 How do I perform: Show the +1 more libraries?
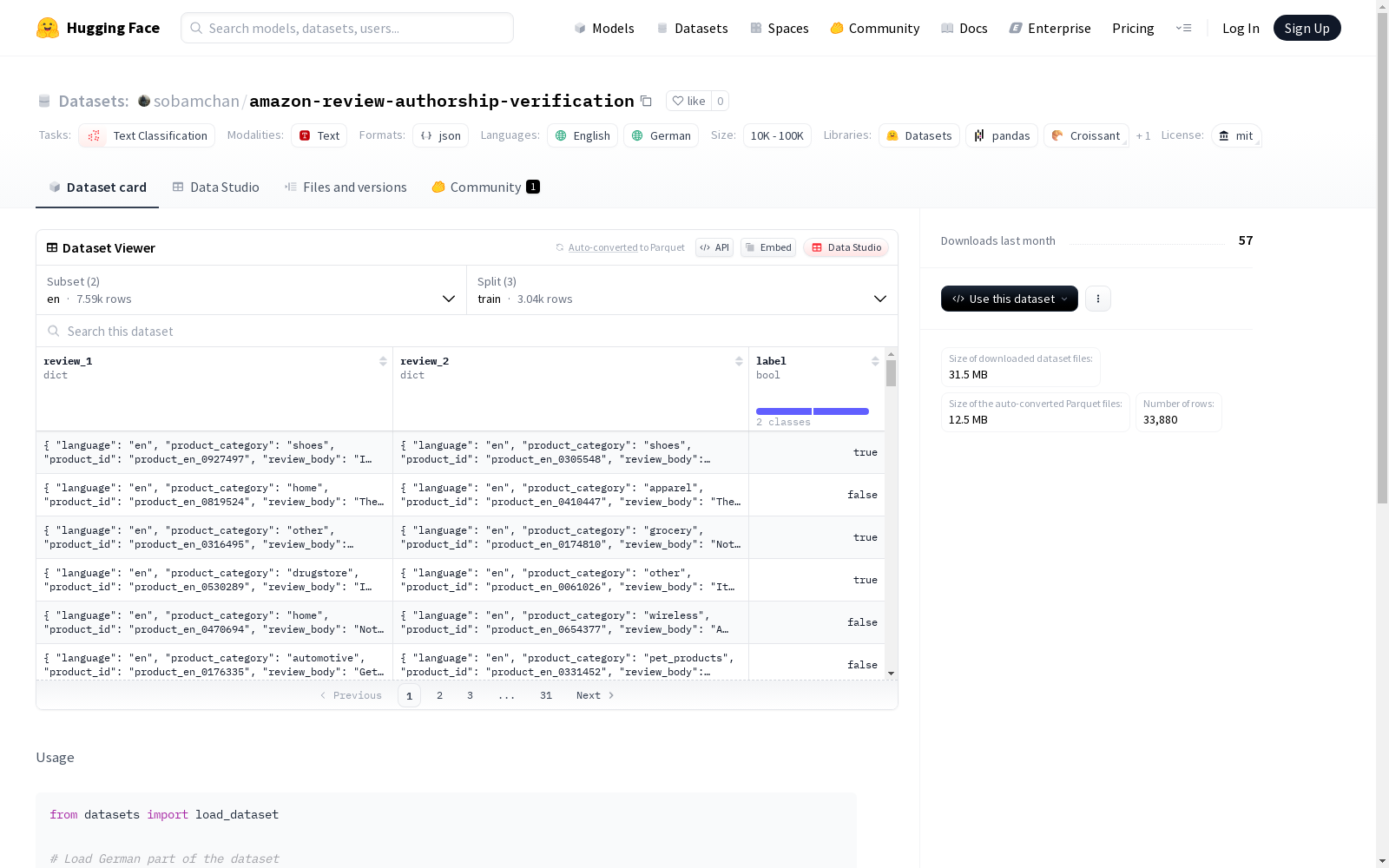1143,135
